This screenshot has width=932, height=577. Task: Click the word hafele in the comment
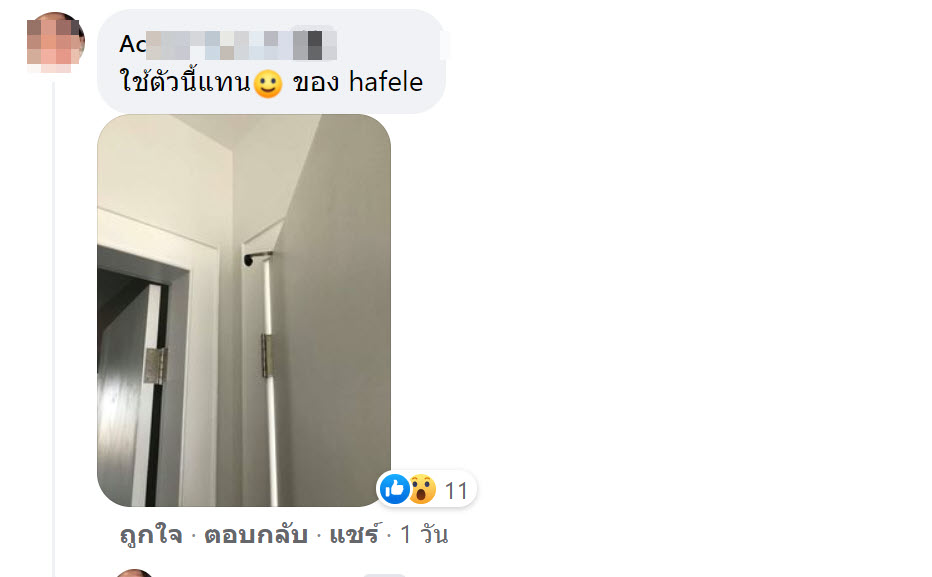point(386,82)
